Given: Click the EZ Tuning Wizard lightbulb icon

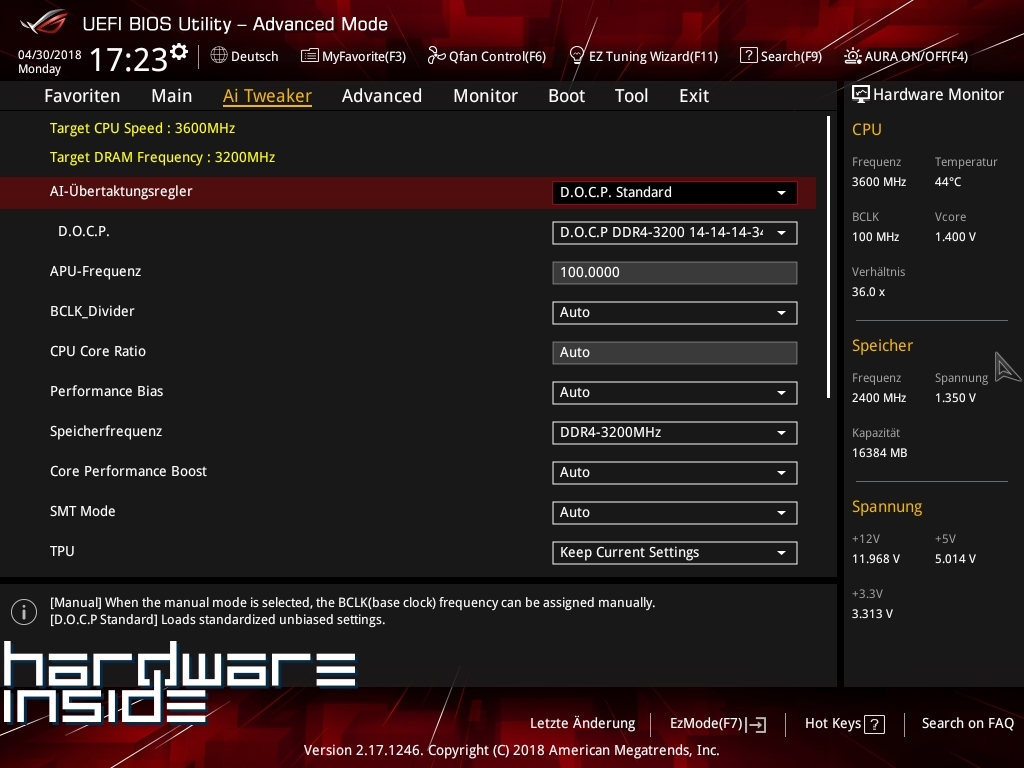Looking at the screenshot, I should point(577,56).
